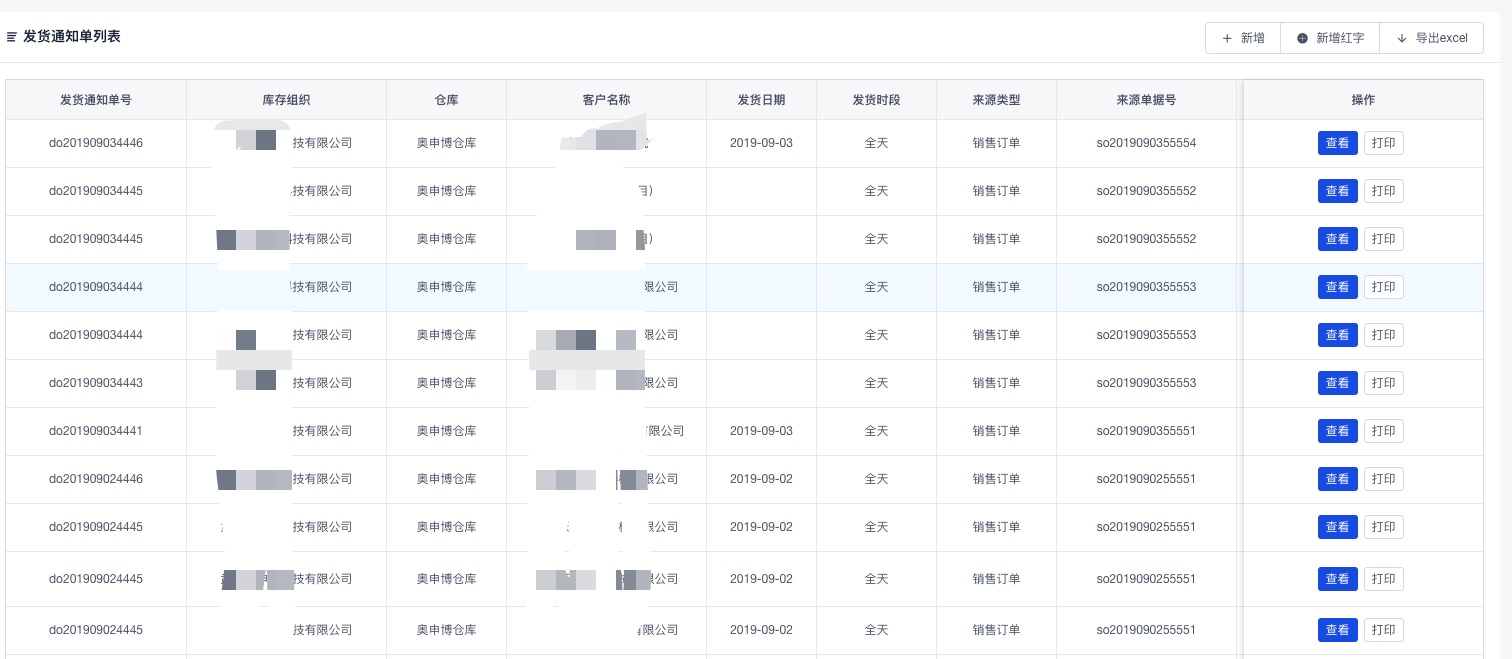
Task: Click the 仓库 column header
Action: 446,100
